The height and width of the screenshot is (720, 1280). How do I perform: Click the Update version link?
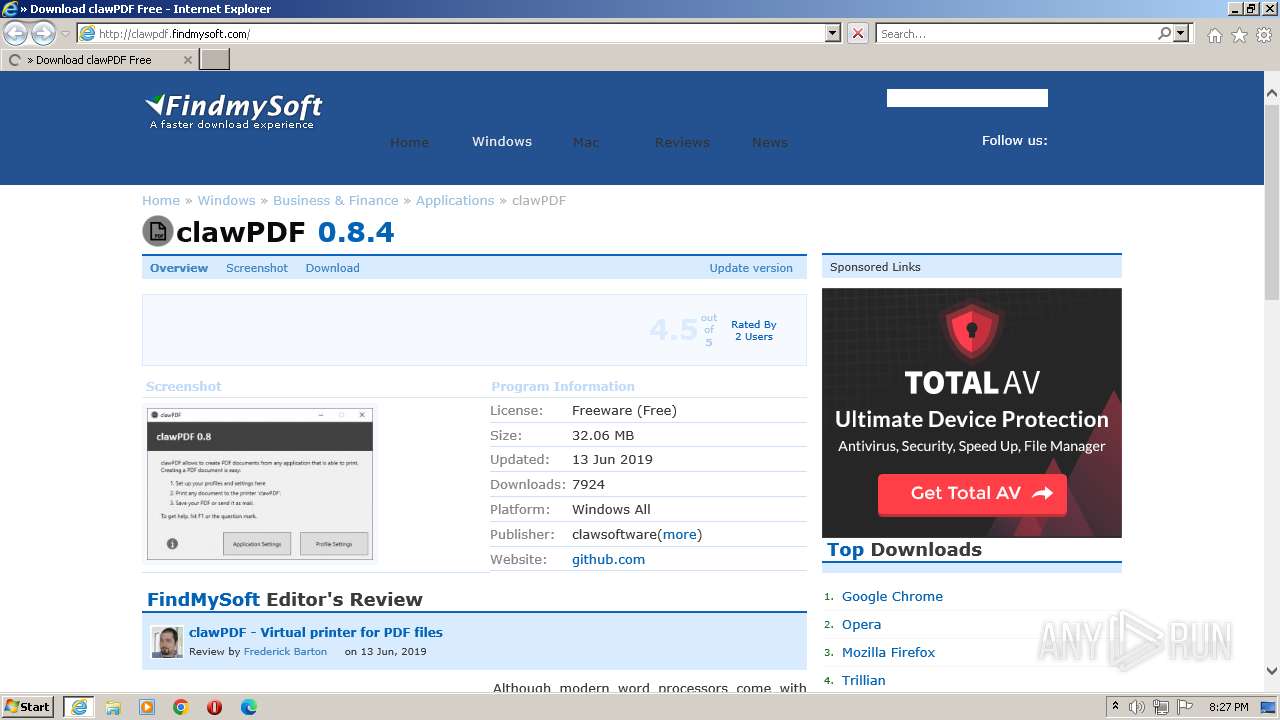pyautogui.click(x=751, y=268)
